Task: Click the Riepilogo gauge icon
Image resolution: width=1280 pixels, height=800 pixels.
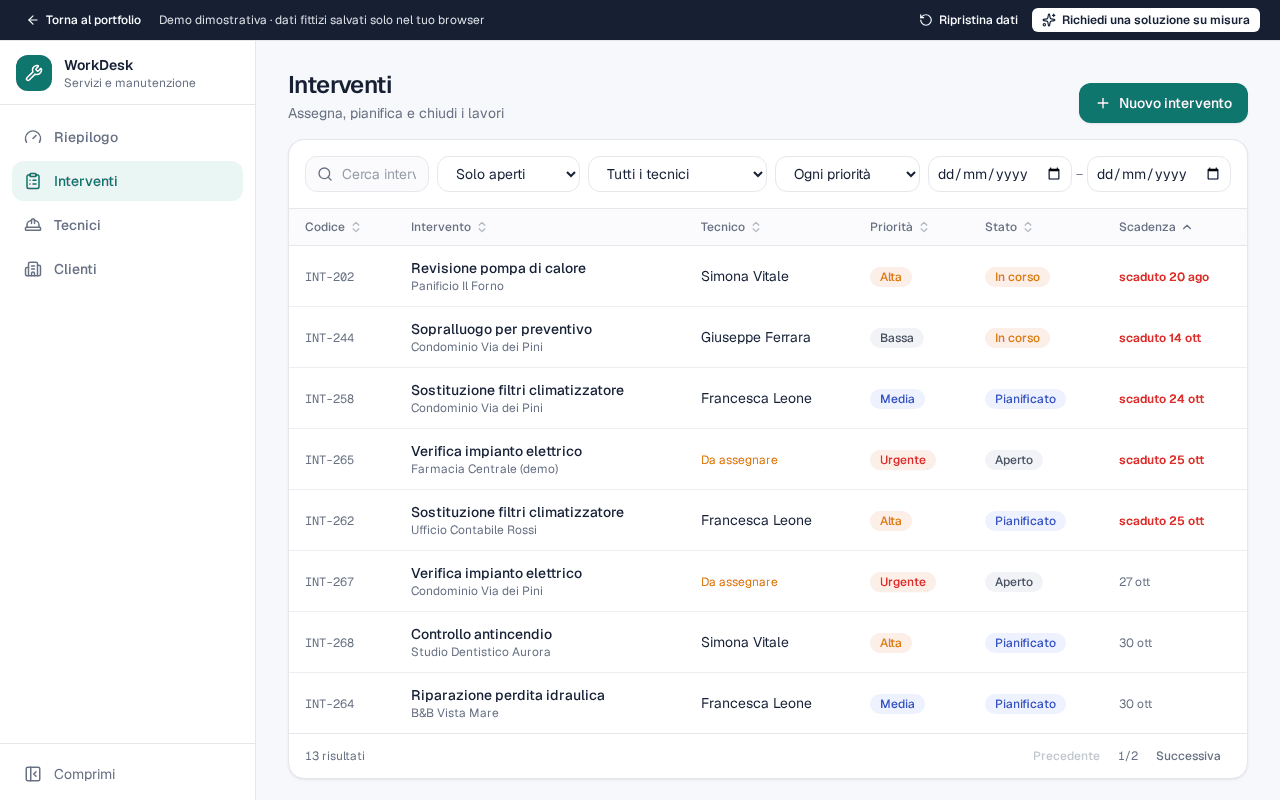Action: point(33,137)
